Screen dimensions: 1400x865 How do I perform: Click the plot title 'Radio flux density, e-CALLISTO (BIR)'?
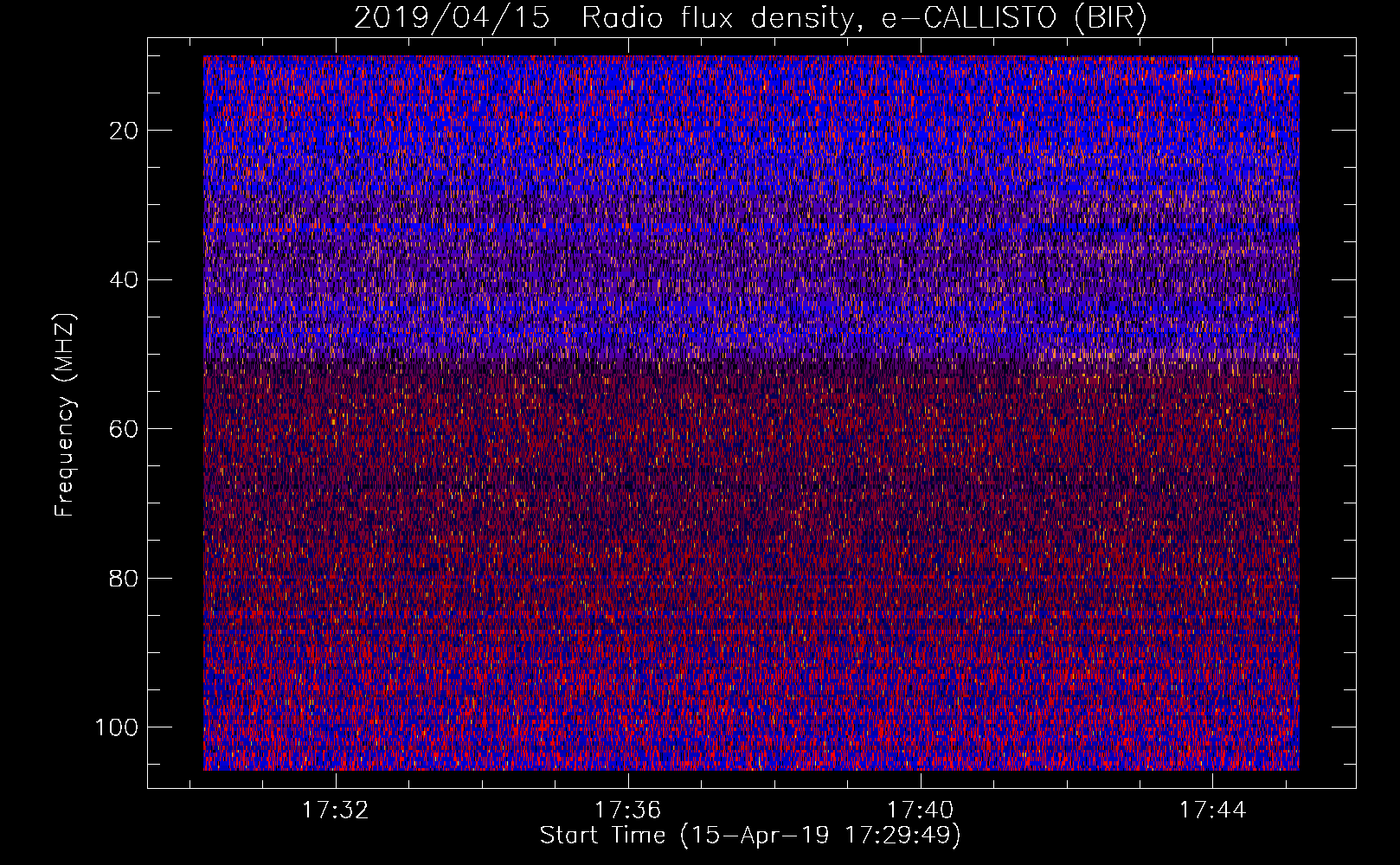864,18
